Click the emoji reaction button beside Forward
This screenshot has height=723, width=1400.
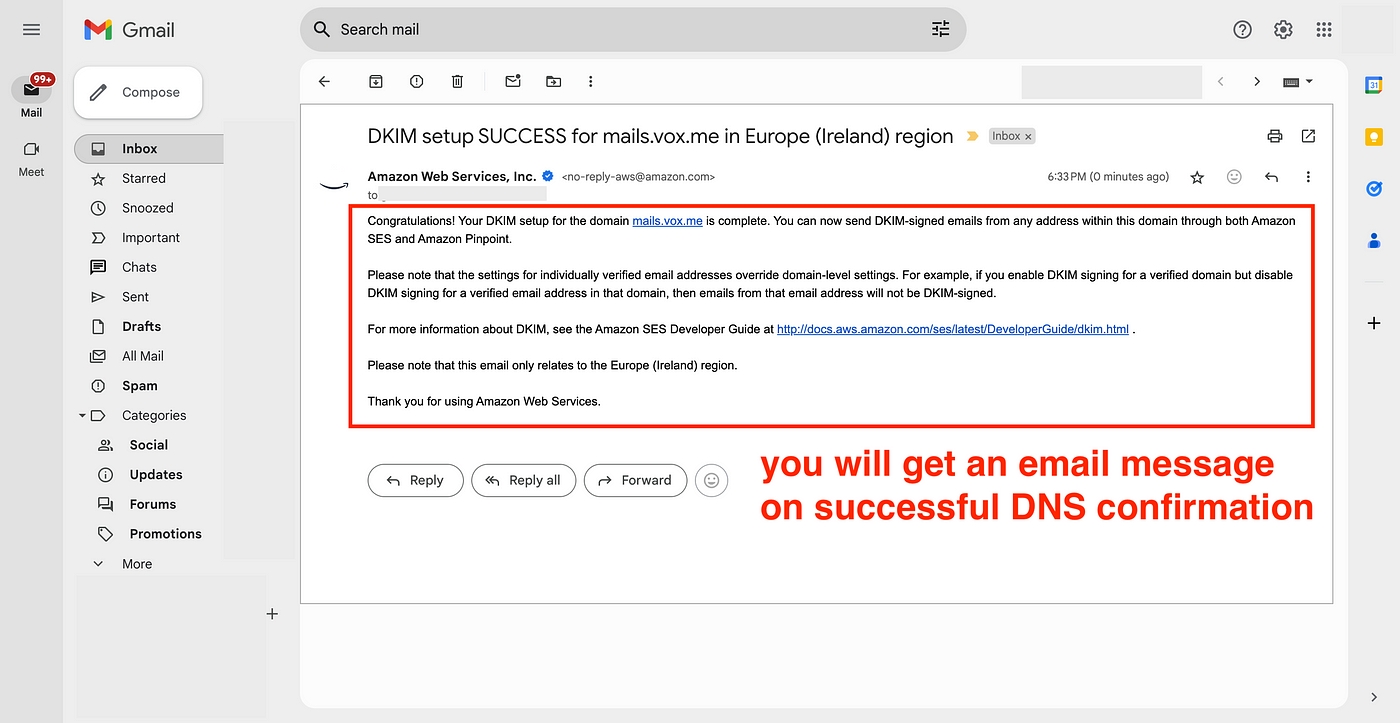[711, 480]
